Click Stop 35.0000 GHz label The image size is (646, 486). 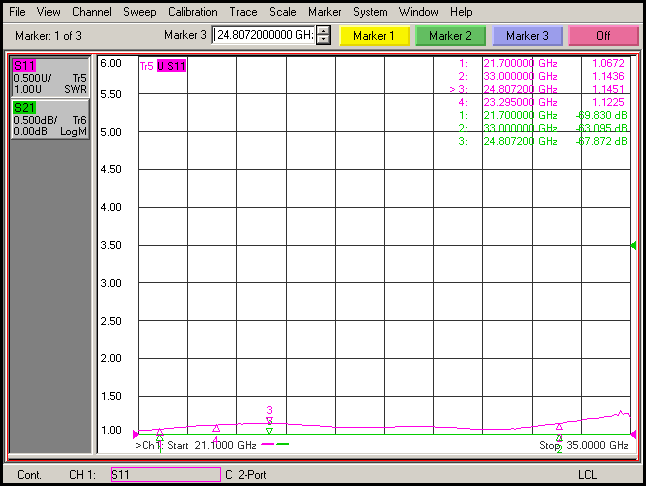[584, 445]
